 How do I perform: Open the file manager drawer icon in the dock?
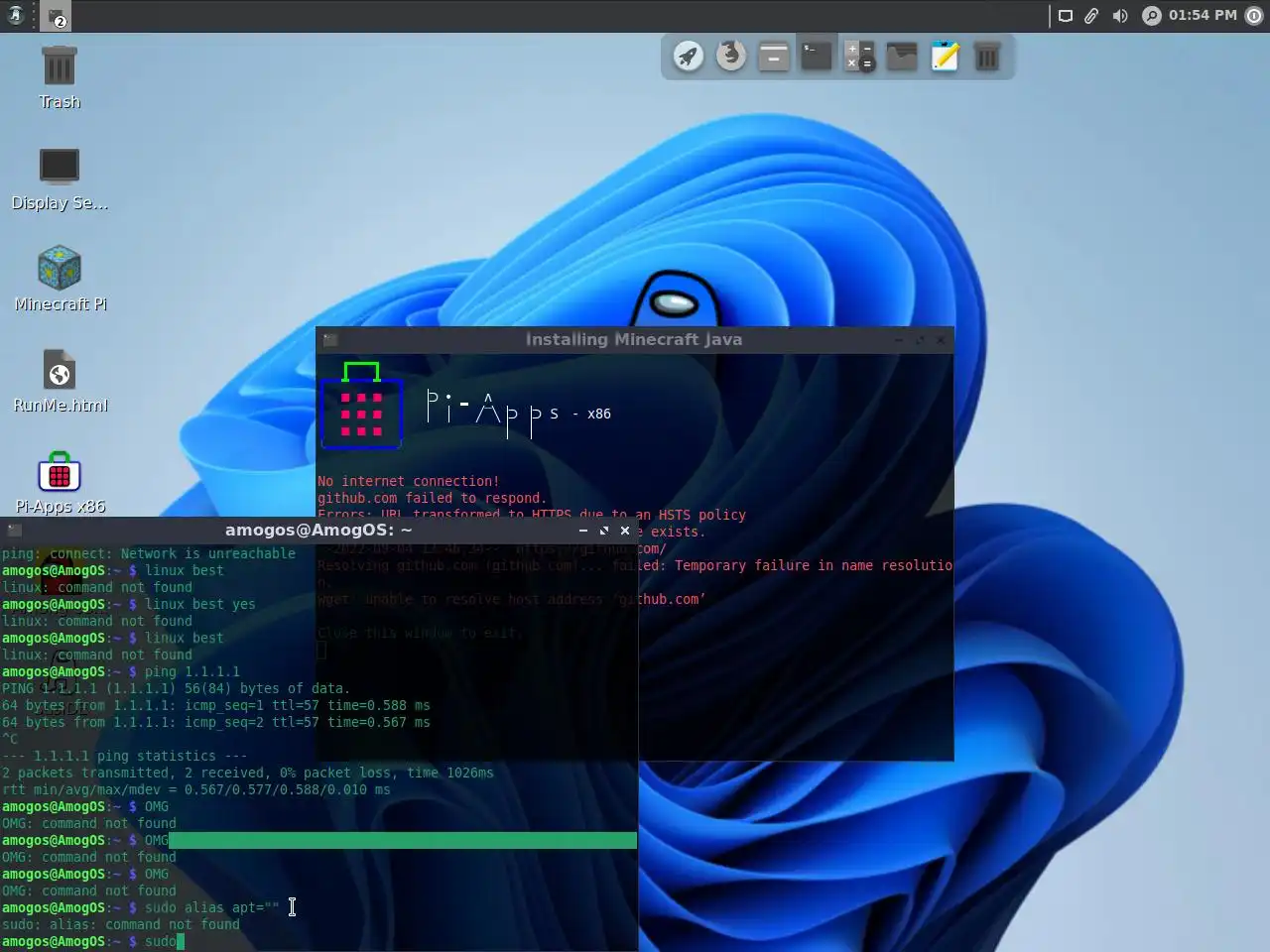773,57
